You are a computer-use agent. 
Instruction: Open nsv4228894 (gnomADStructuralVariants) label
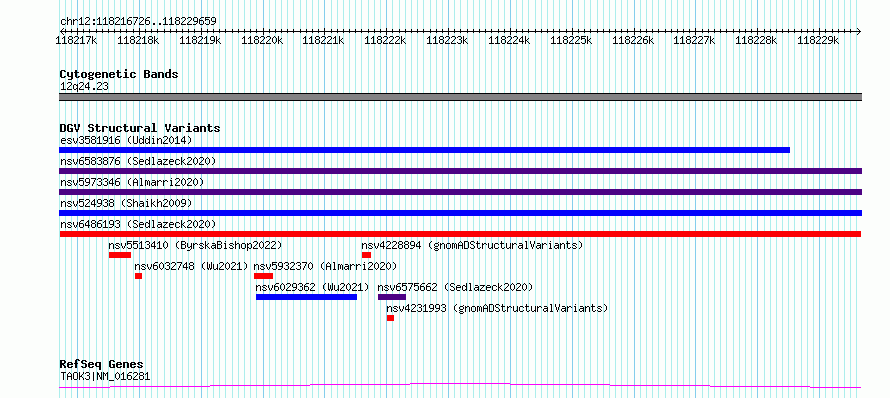tap(472, 245)
